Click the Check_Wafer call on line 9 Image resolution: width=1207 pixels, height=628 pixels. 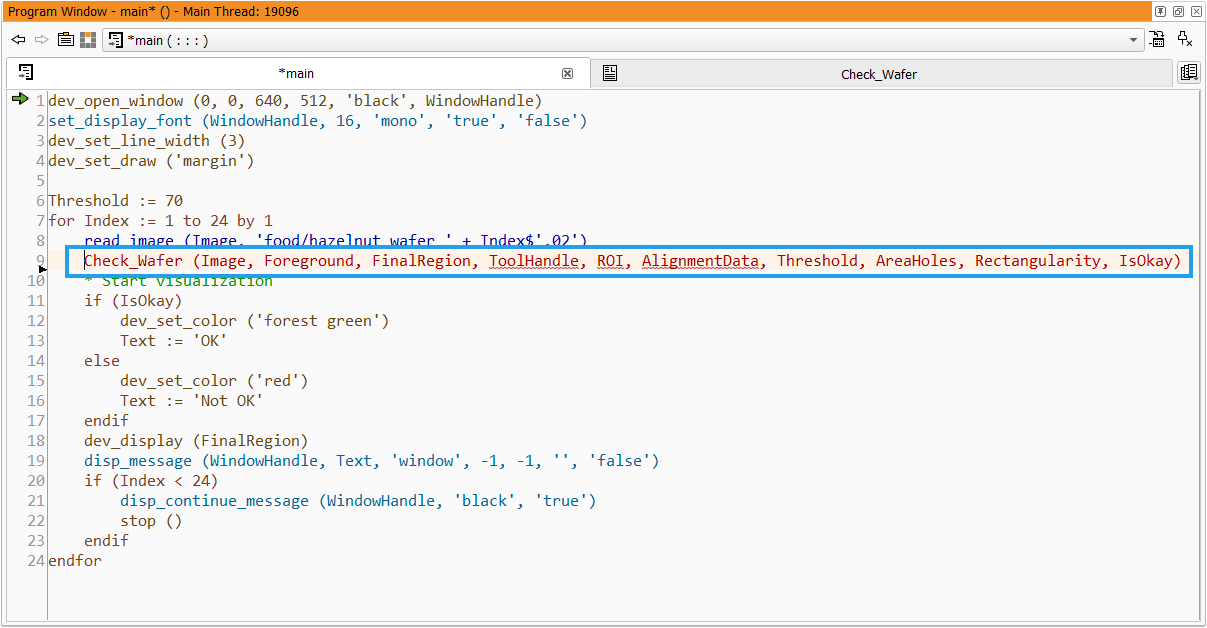click(x=133, y=261)
